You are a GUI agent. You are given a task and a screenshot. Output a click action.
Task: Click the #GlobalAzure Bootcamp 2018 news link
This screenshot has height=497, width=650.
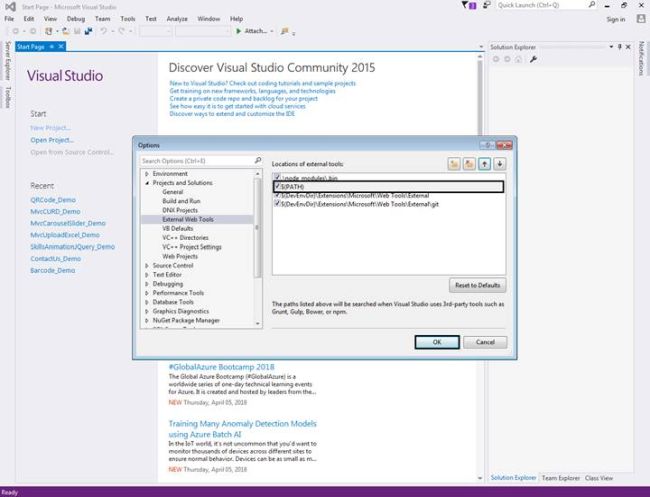(221, 367)
